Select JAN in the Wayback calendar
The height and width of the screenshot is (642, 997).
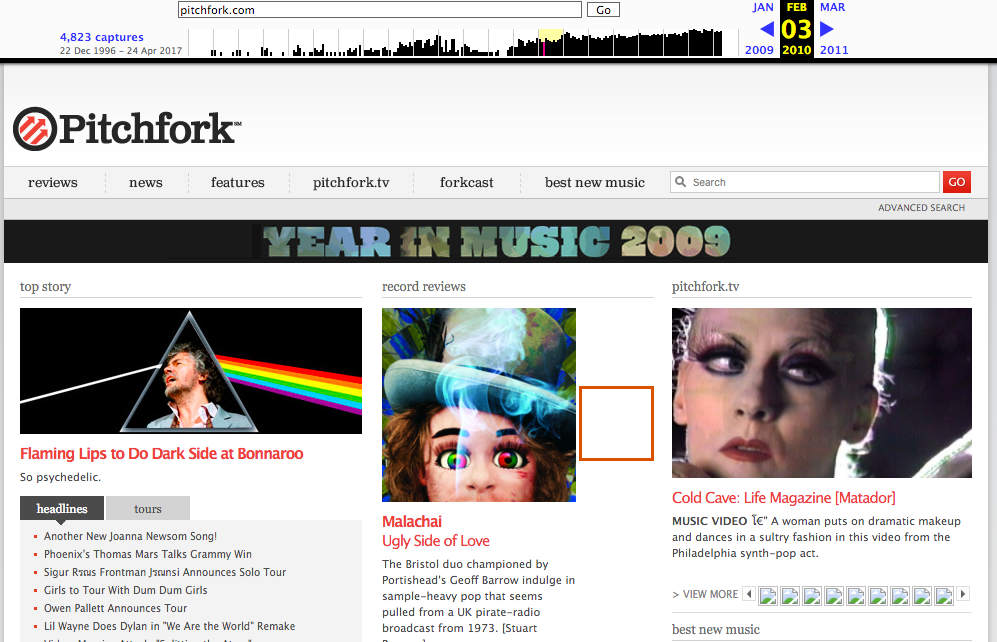(763, 7)
